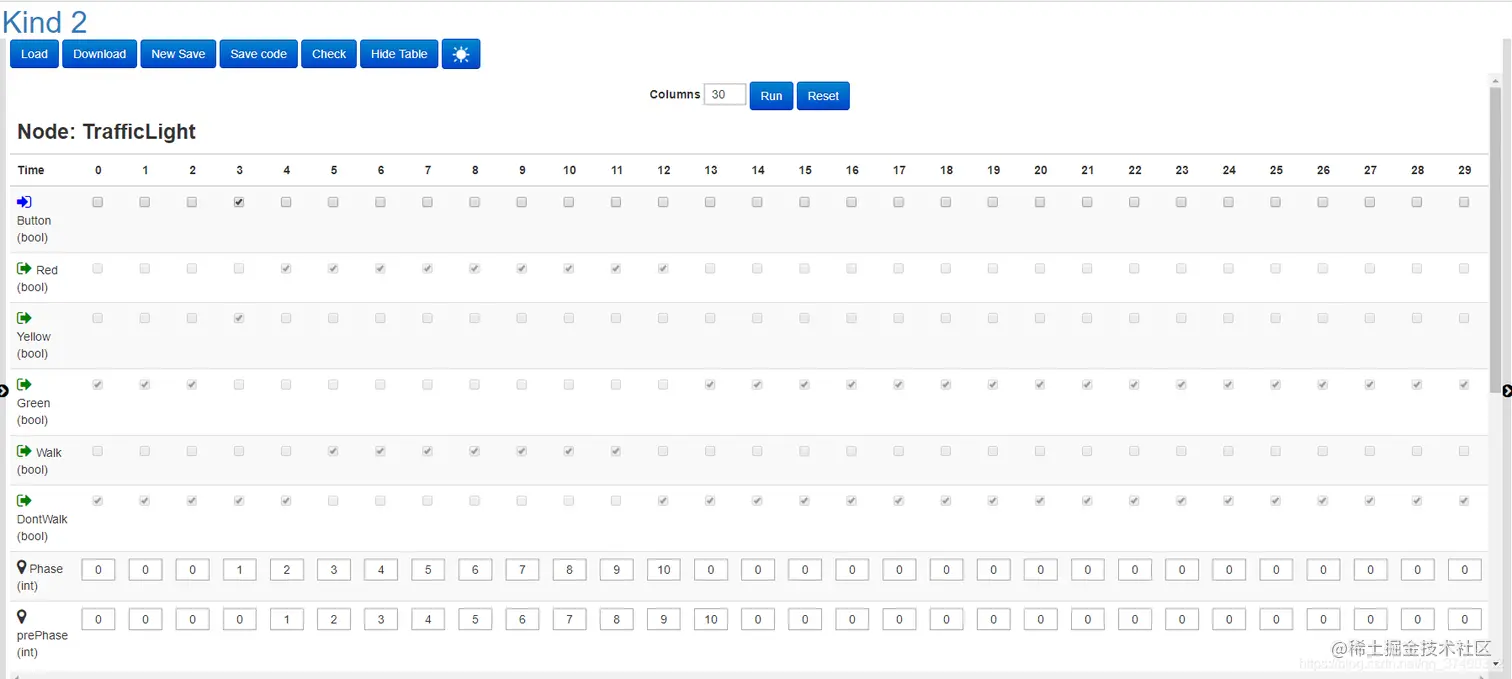Click the prePhase value field showing 10
Viewport: 1512px width, 679px height.
pyautogui.click(x=710, y=619)
